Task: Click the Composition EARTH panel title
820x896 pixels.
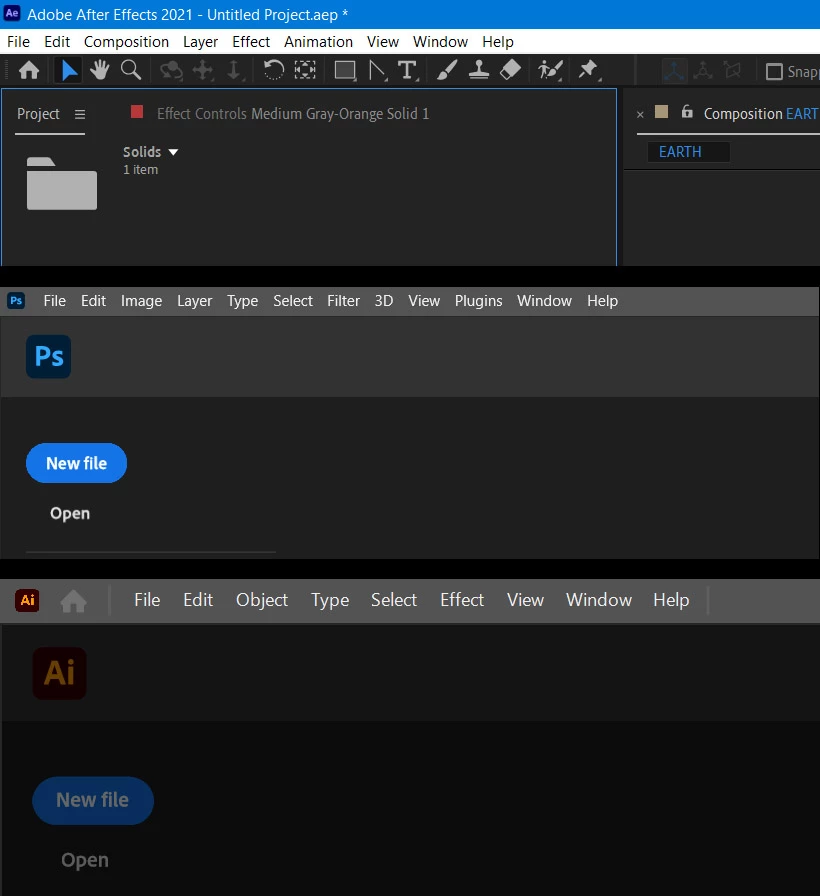Action: (x=761, y=114)
